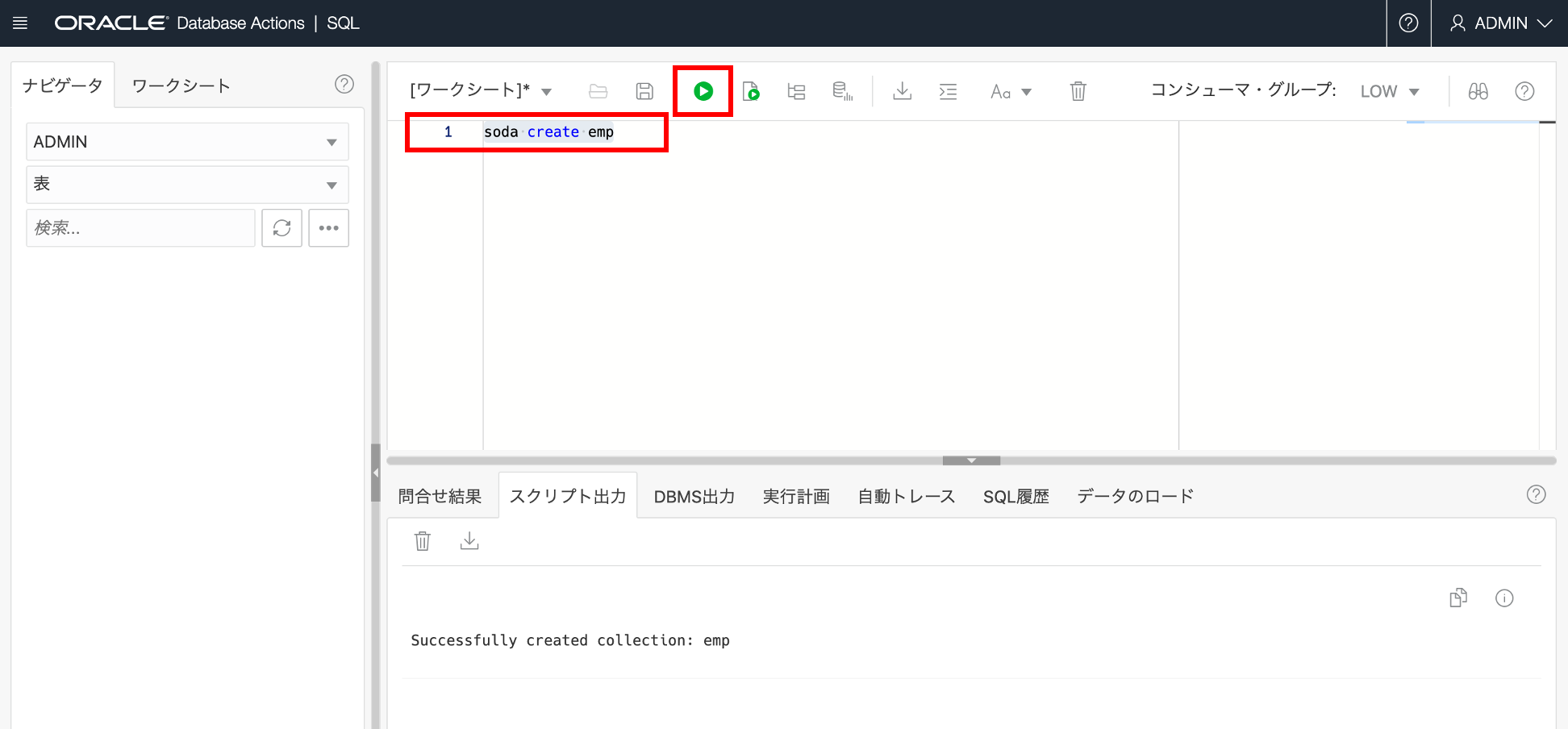
Task: Click the 検索 search field
Action: pyautogui.click(x=141, y=228)
